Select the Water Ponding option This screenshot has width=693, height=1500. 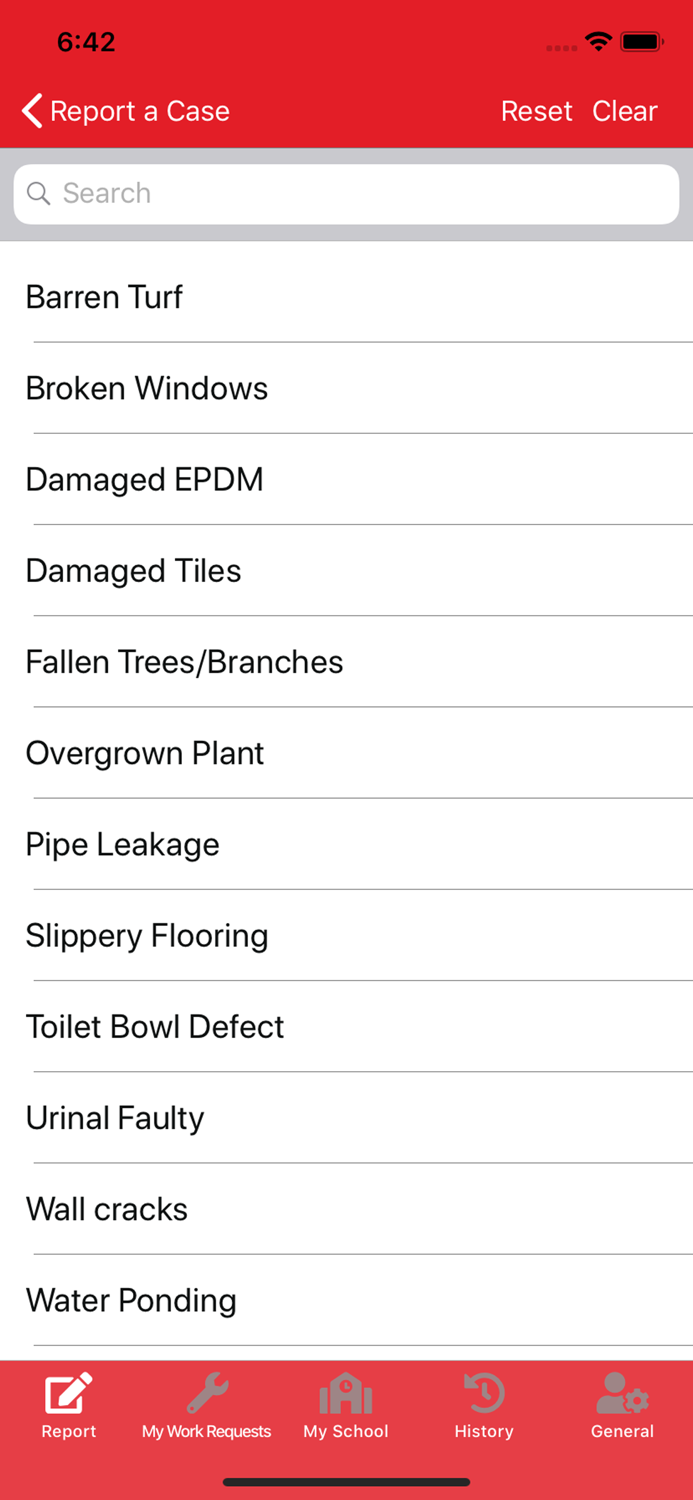coord(131,1300)
